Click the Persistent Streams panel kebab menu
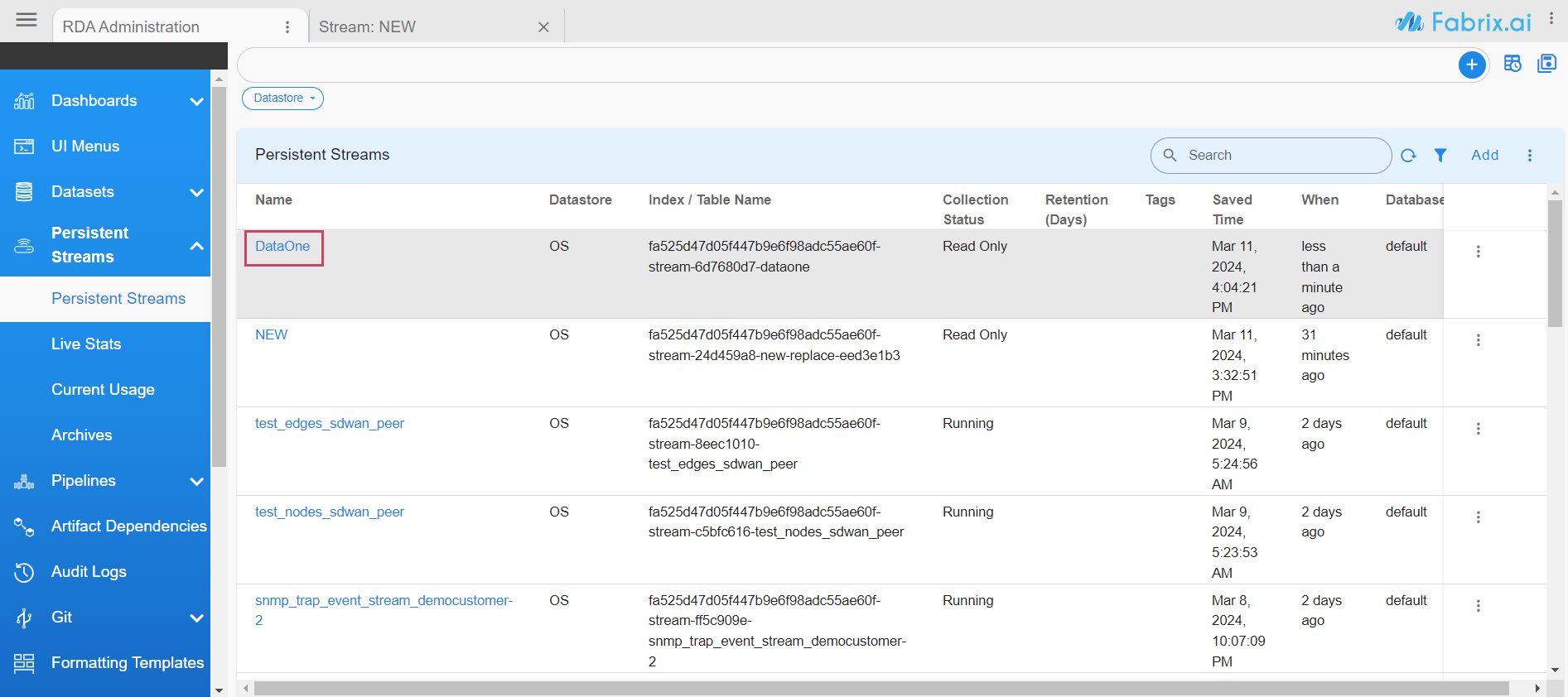The width and height of the screenshot is (1568, 697). click(x=1529, y=156)
